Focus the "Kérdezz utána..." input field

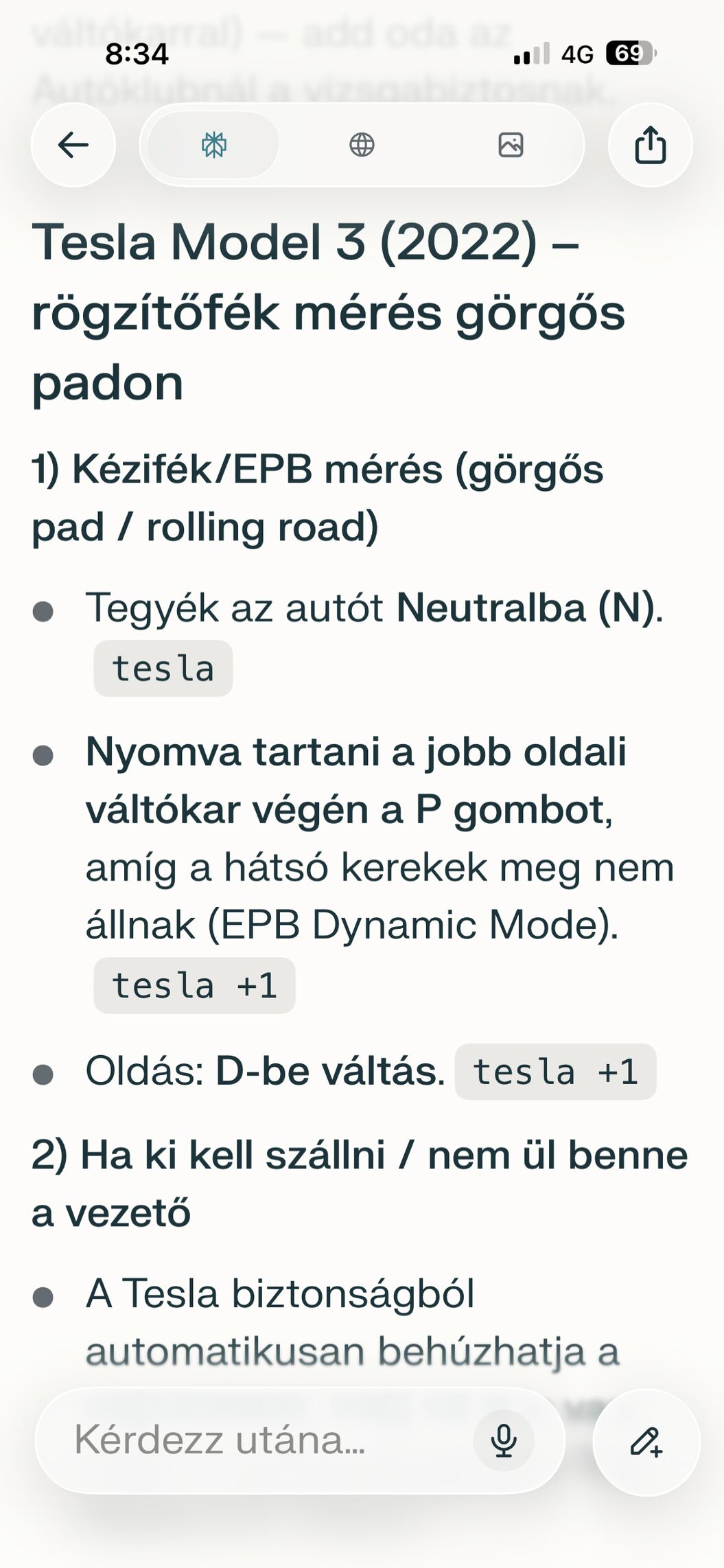click(261, 1440)
